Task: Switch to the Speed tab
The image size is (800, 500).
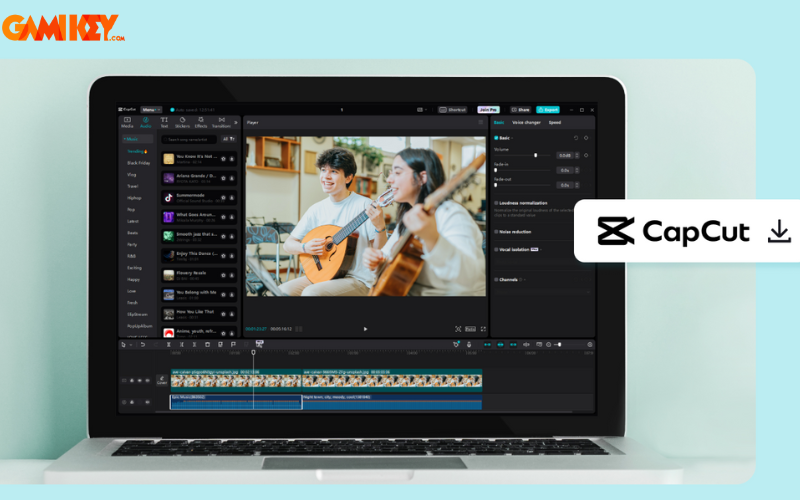Action: point(555,122)
